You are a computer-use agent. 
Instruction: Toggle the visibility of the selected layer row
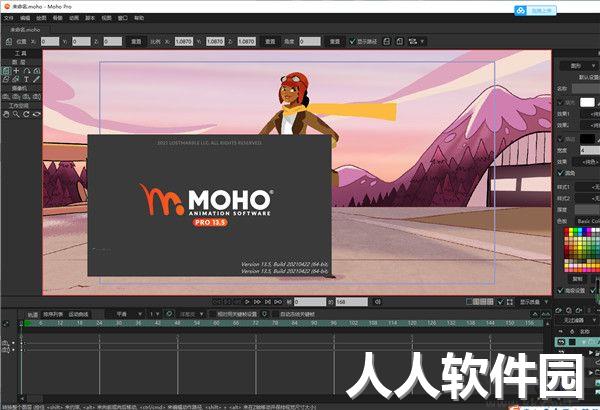[x=561, y=341]
